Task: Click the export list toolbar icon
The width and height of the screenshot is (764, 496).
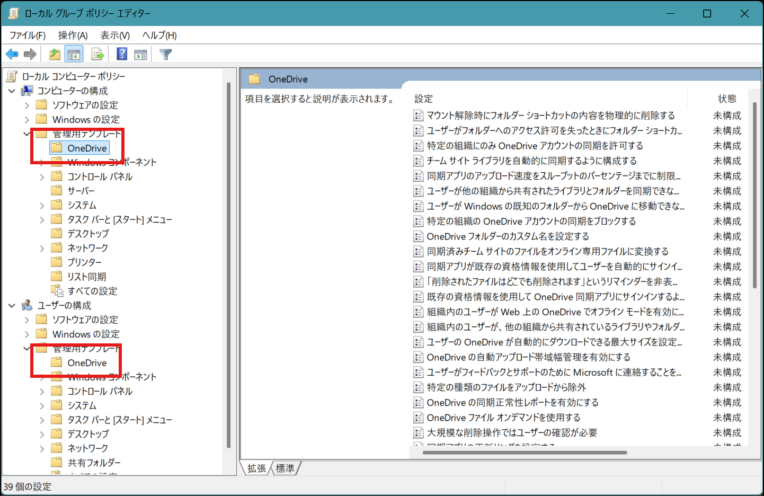Action: tap(97, 54)
